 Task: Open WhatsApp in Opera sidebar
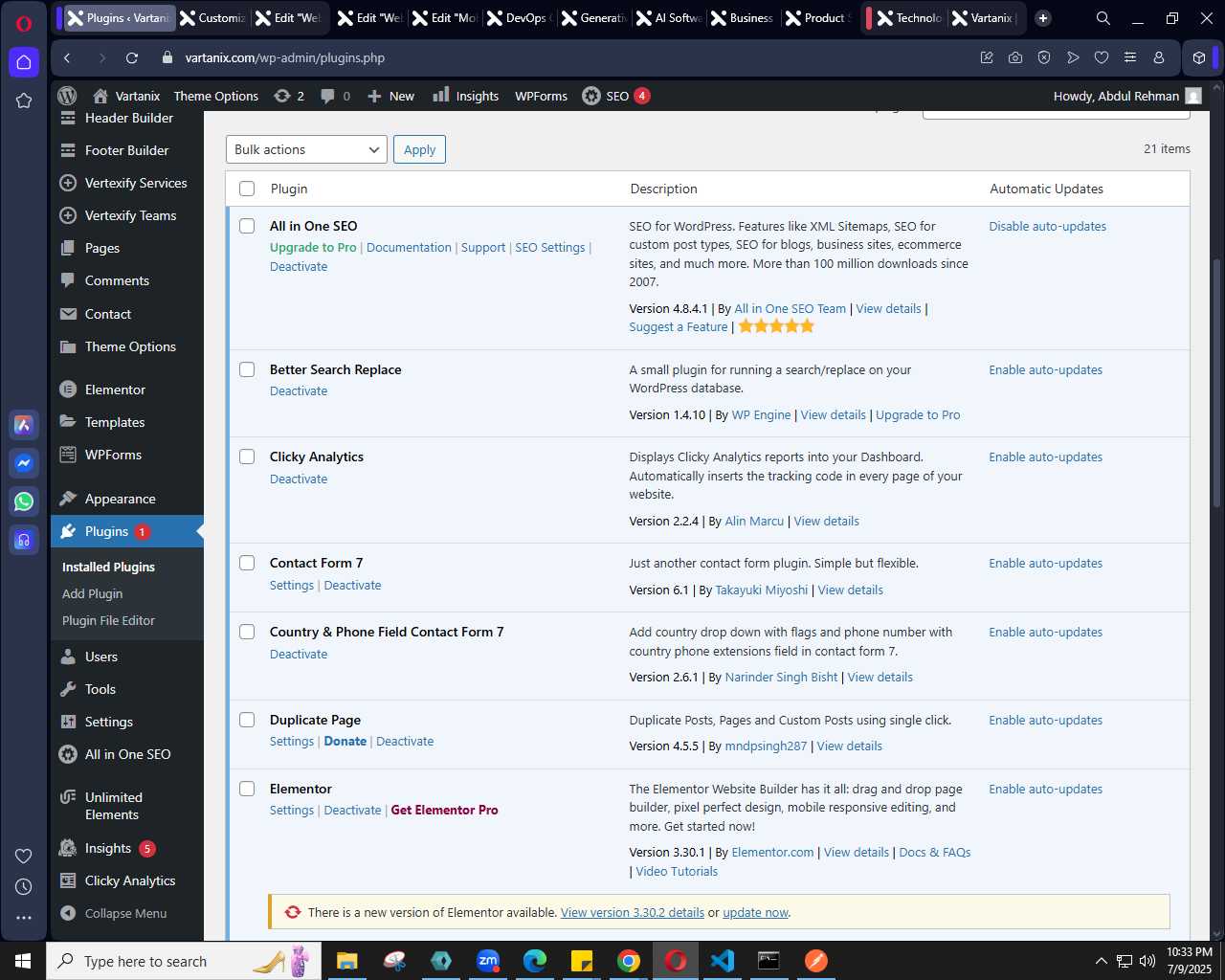click(x=24, y=501)
